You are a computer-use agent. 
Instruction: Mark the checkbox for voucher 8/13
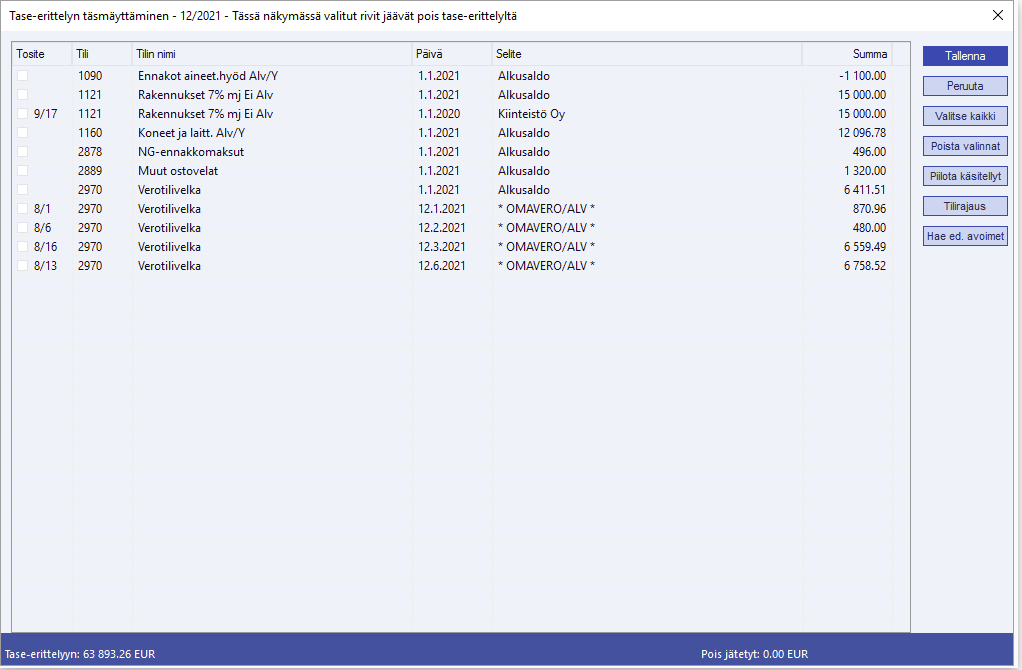pos(23,266)
